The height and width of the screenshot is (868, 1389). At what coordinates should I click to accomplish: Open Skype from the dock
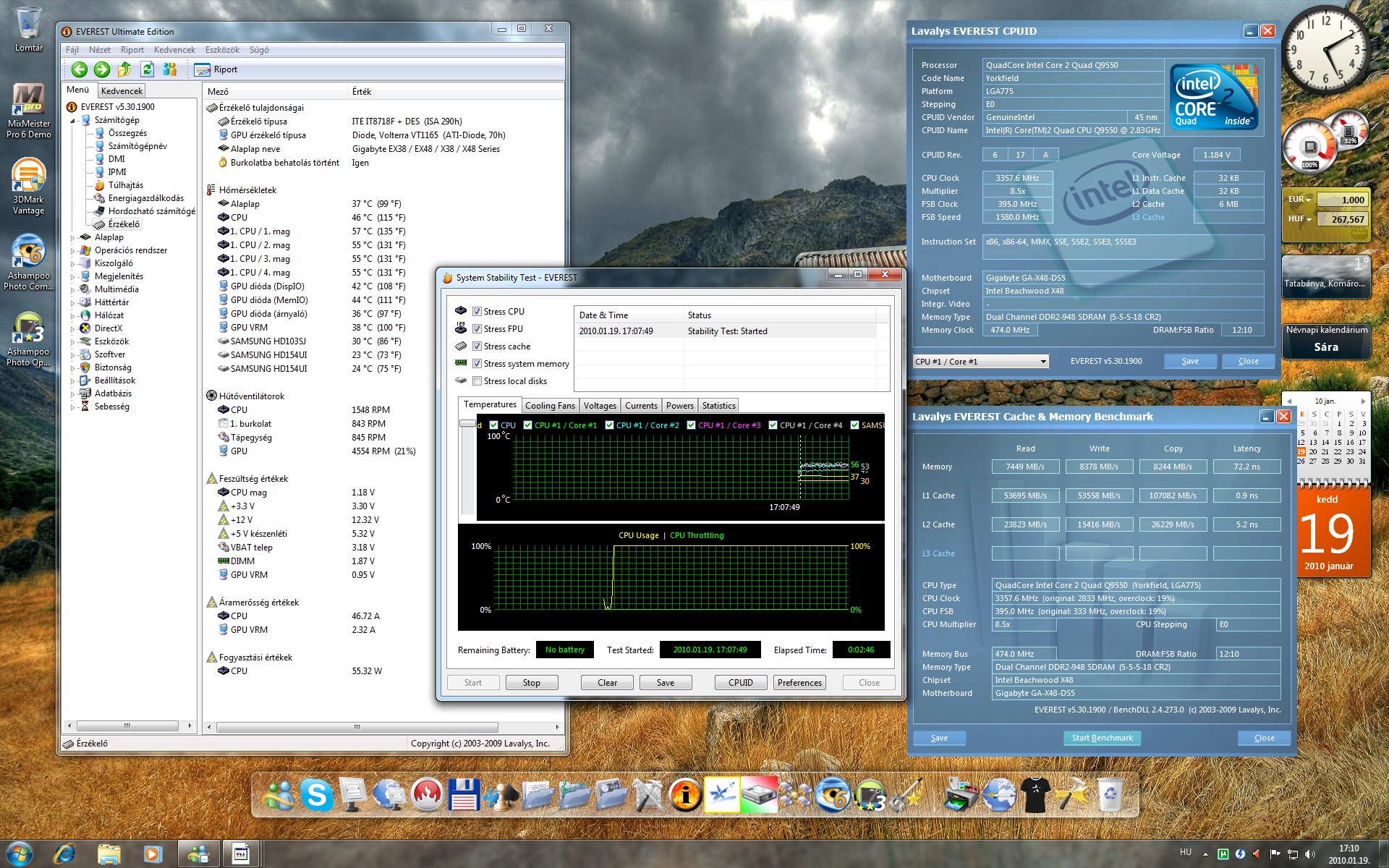pyautogui.click(x=317, y=795)
